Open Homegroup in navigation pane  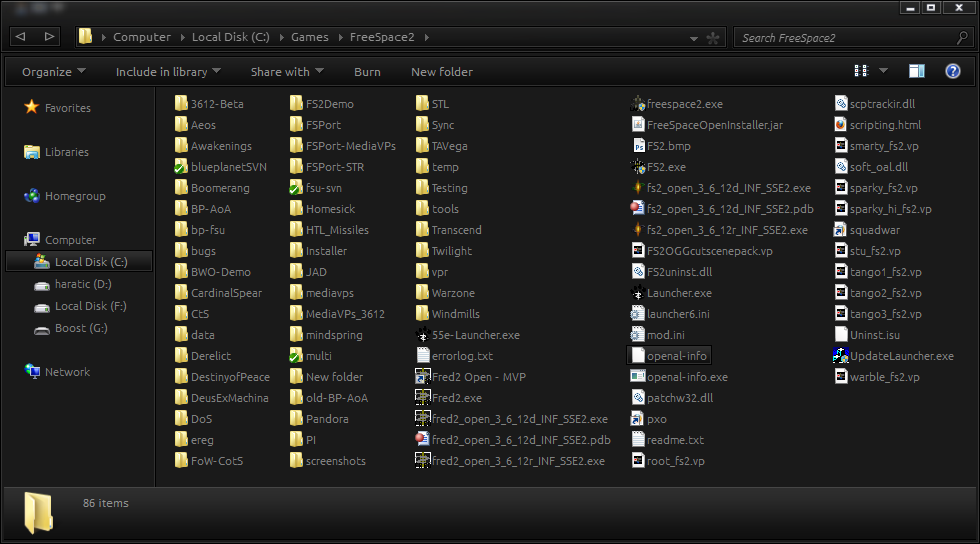point(65,196)
